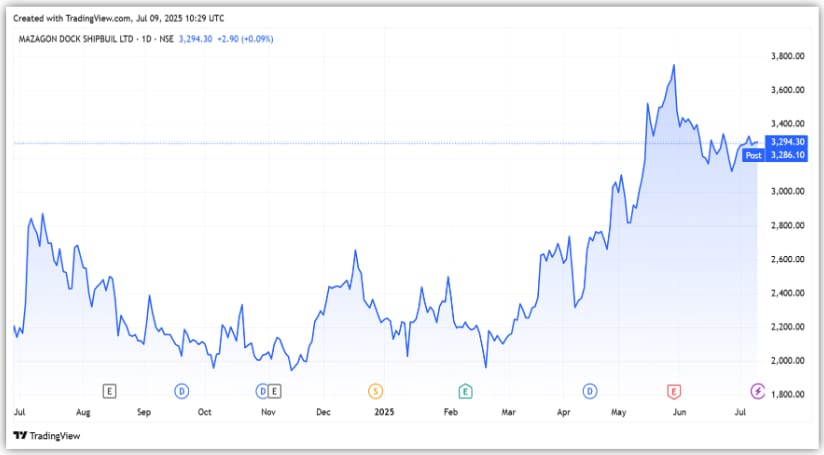Click the Mar label on the time axis
Screen dimensions: 824x455
point(510,411)
